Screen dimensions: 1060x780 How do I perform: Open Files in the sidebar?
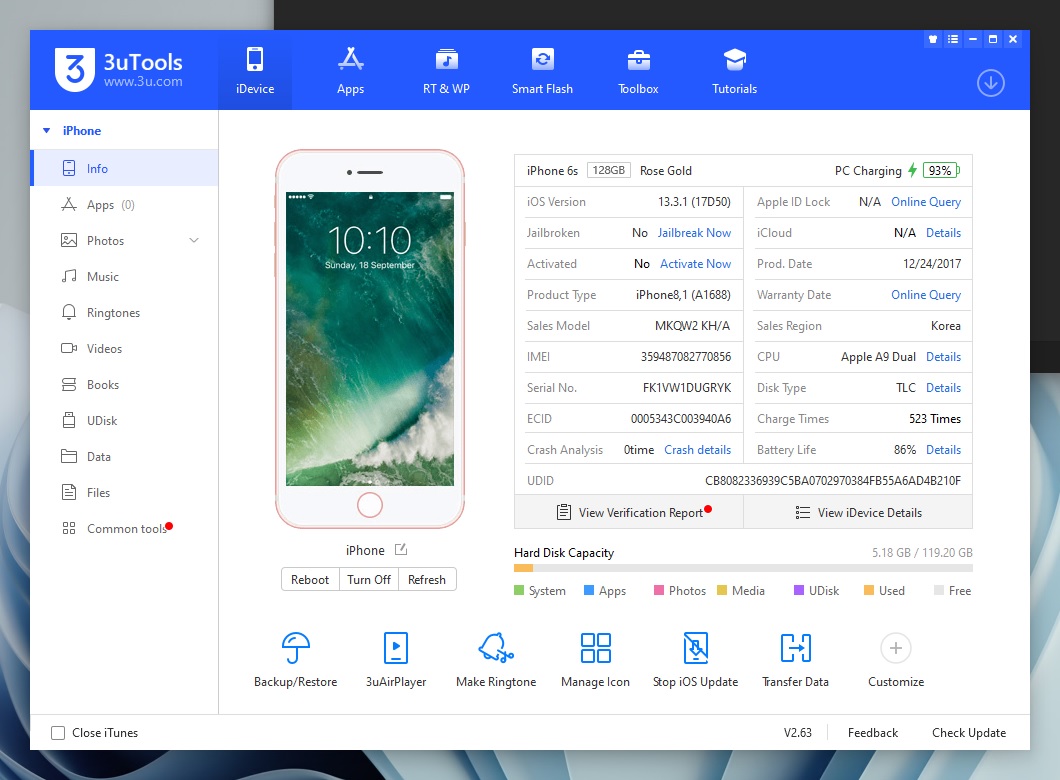pyautogui.click(x=124, y=492)
